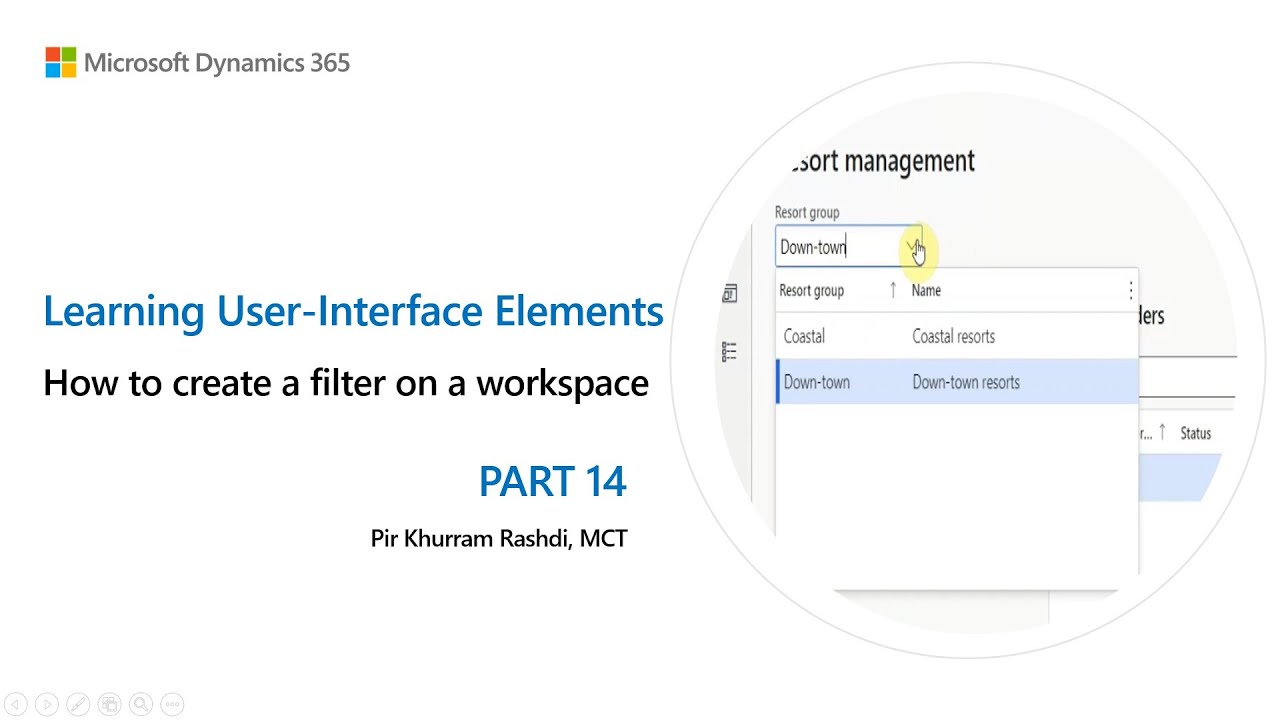Open the pen and laser pointer tools

(78, 704)
